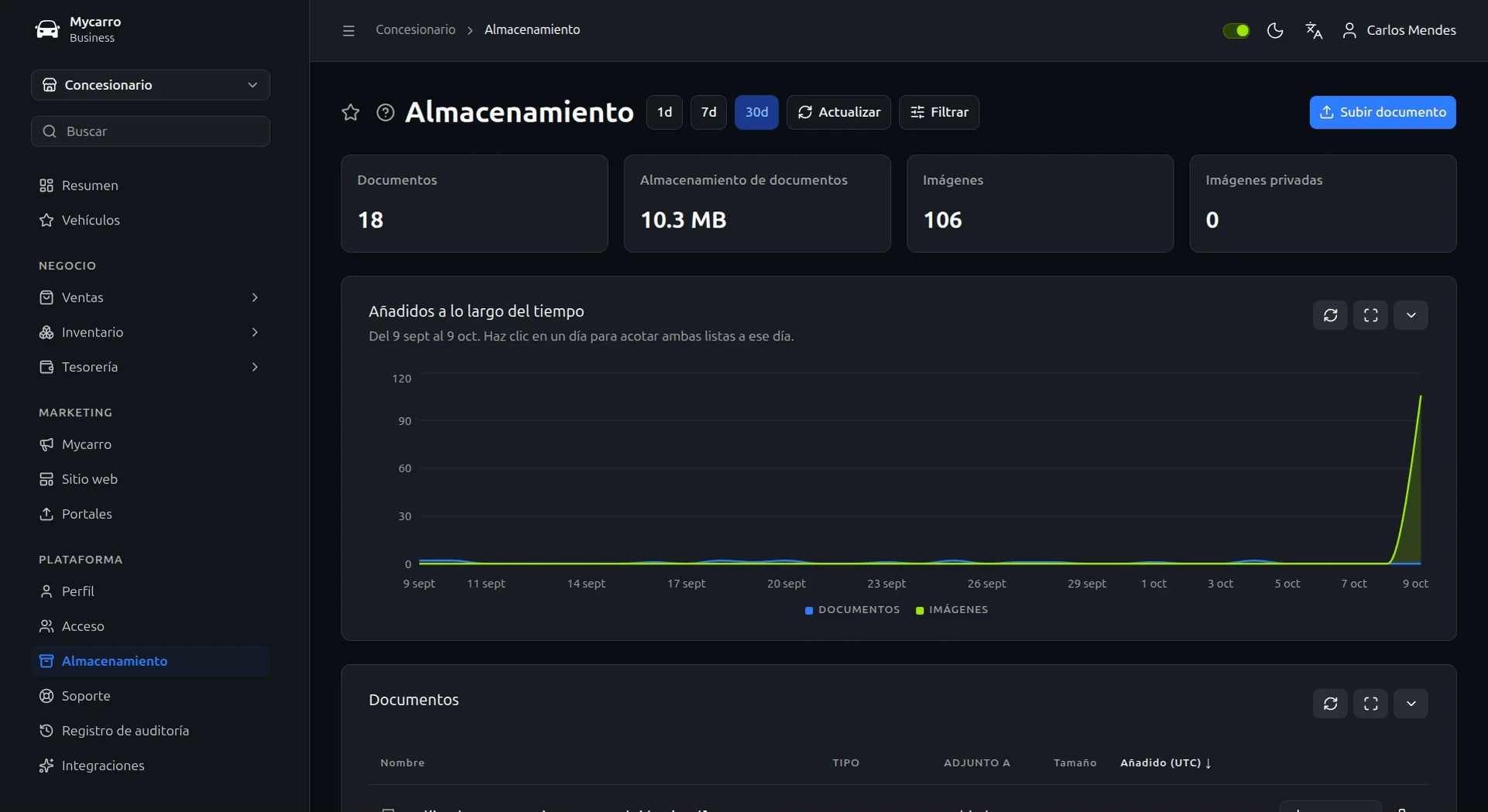This screenshot has height=812, width=1488.
Task: Select the 1d time range
Action: point(664,112)
